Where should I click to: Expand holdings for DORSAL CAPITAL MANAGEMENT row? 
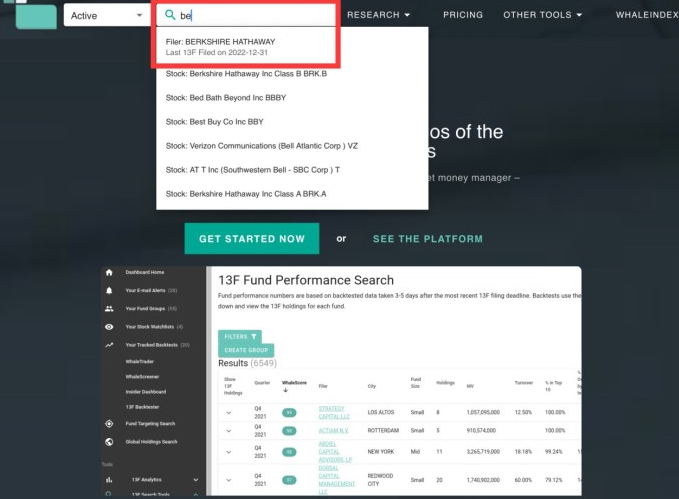[x=229, y=480]
